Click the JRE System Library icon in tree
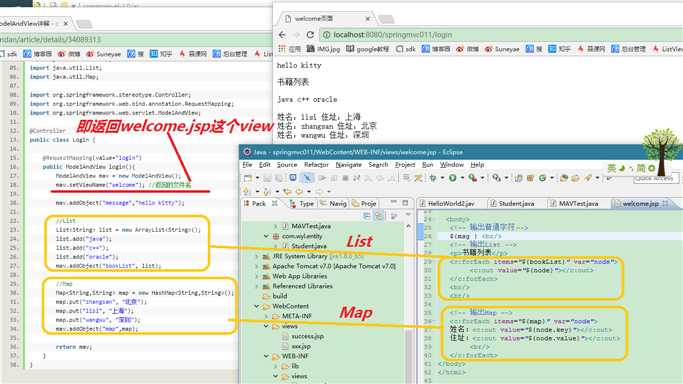The height and width of the screenshot is (384, 683). (x=266, y=256)
